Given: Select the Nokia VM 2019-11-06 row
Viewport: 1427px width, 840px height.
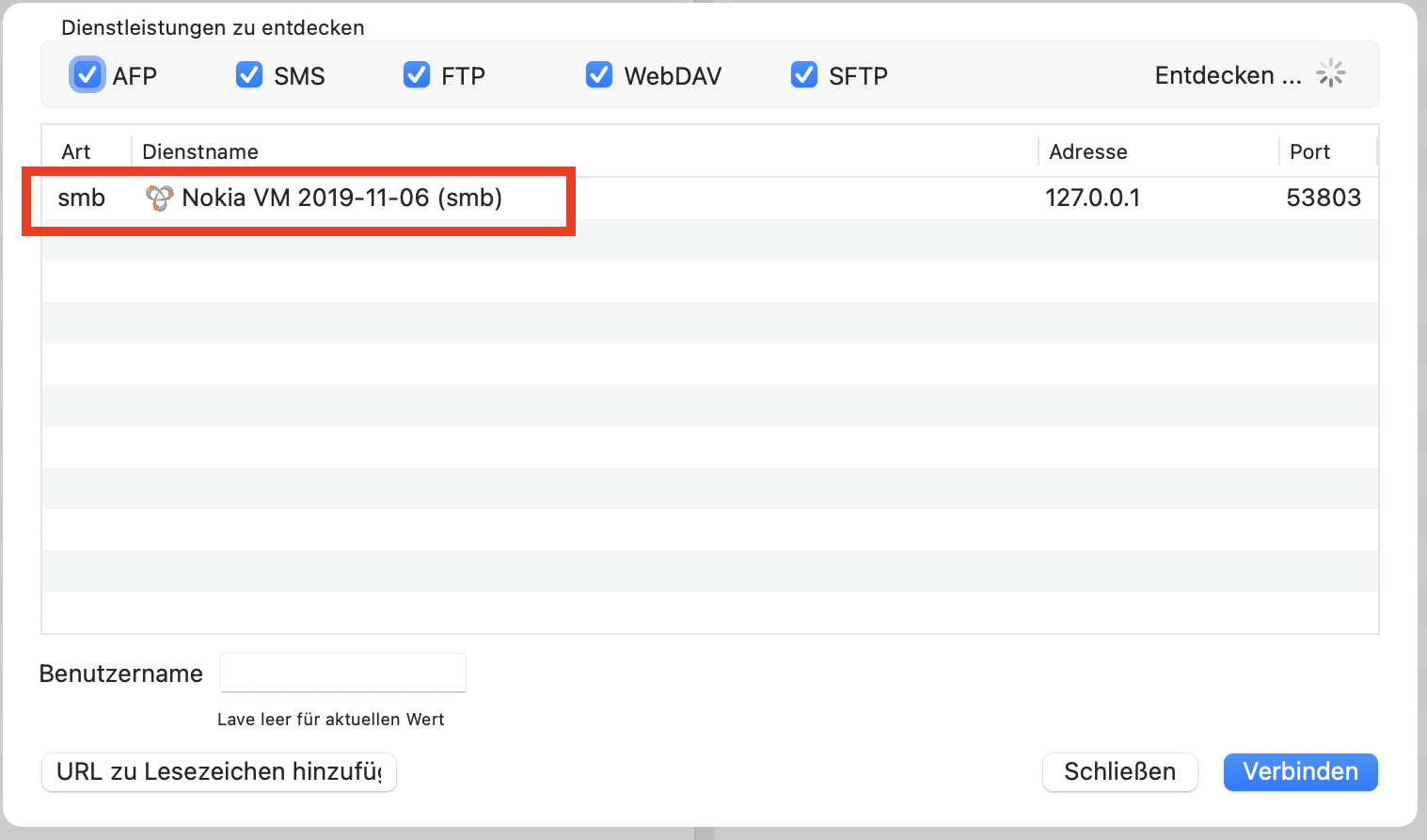Looking at the screenshot, I should coord(658,198).
